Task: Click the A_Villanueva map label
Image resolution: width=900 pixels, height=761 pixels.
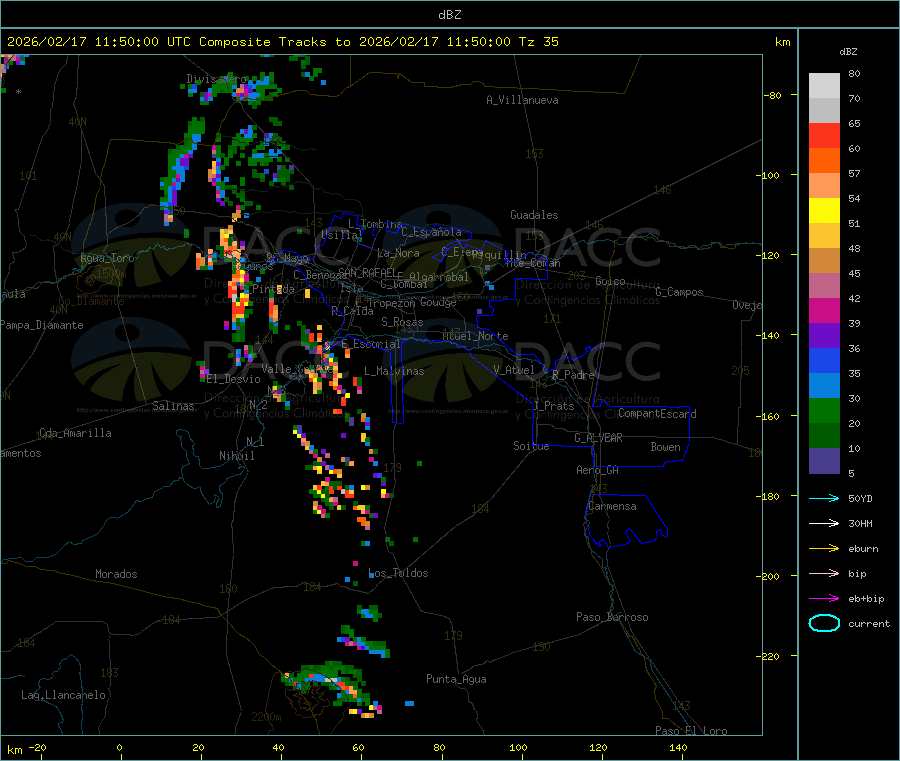Action: coord(522,100)
